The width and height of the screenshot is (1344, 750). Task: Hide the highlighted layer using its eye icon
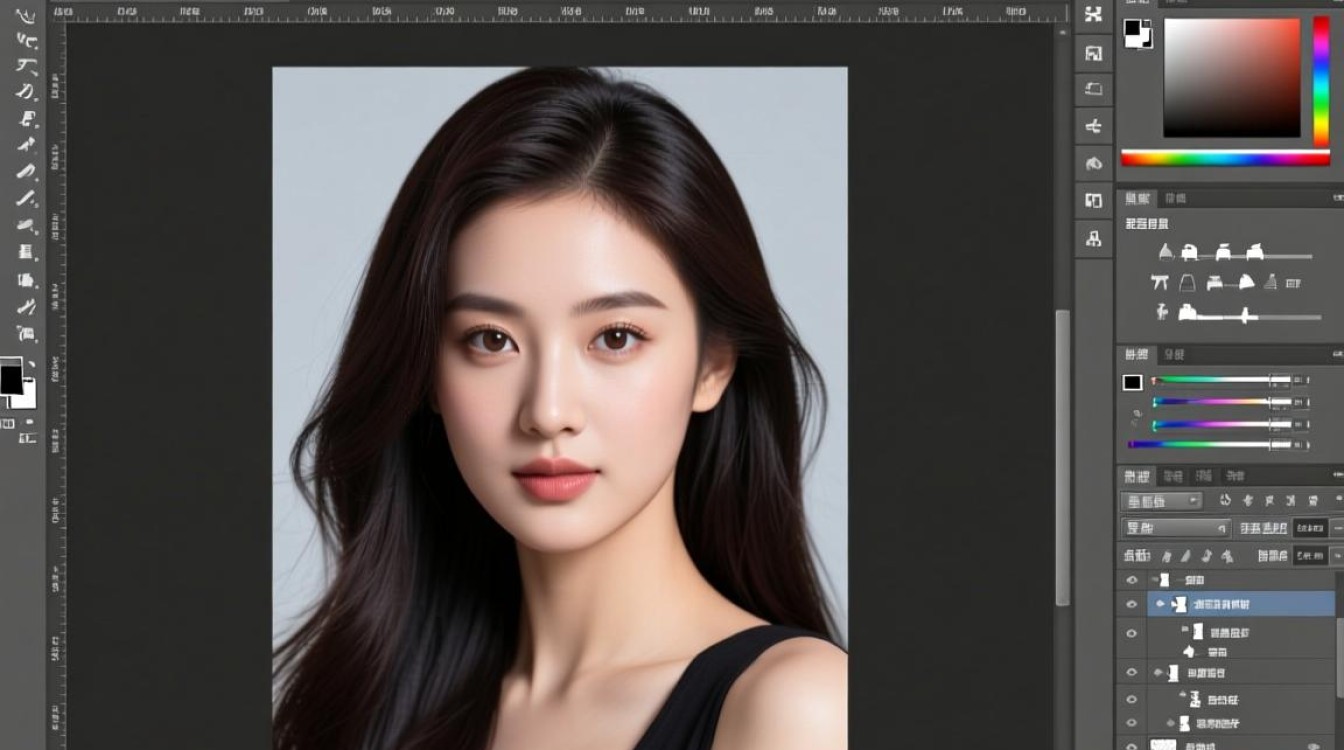[1132, 604]
